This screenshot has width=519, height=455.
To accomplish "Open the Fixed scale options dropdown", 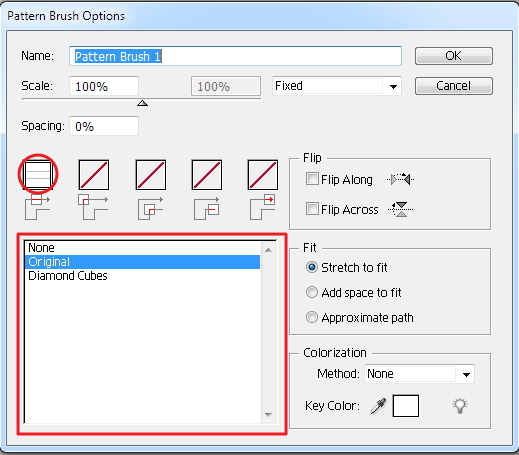I will pos(337,86).
